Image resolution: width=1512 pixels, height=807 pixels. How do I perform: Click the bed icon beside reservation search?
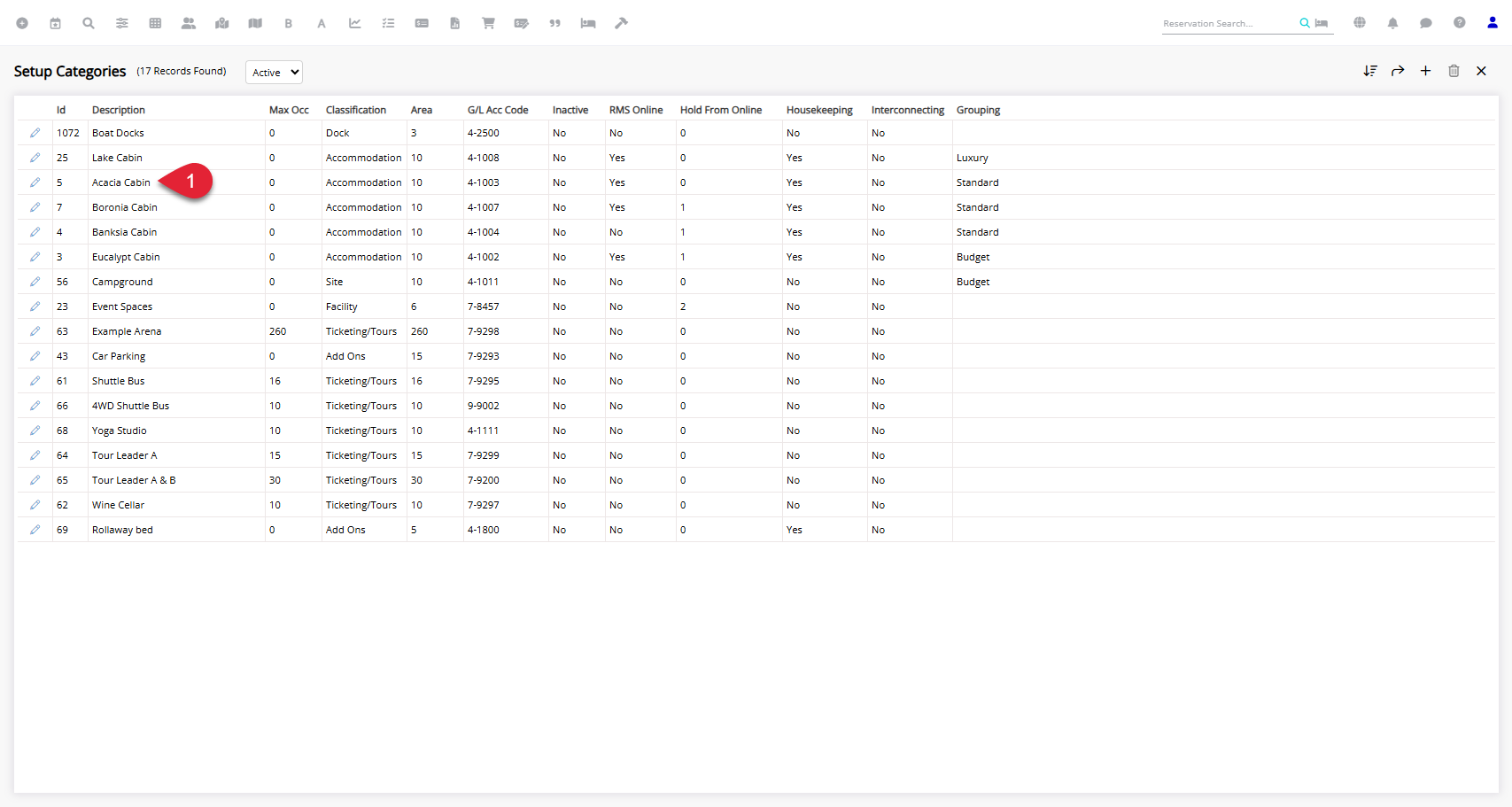(1322, 23)
